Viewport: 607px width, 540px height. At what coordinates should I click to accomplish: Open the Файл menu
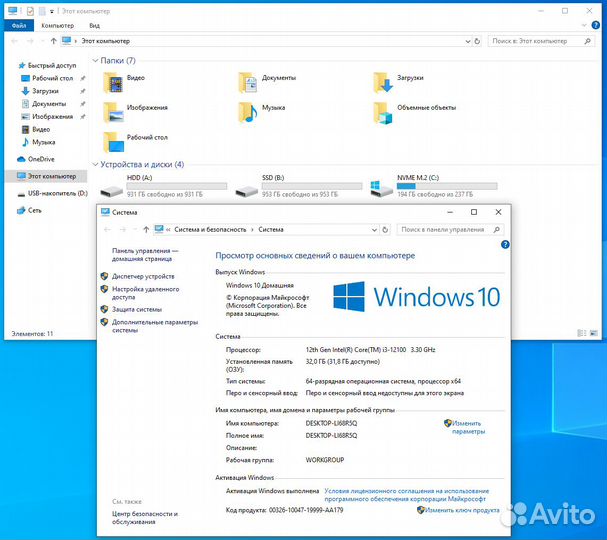[x=19, y=25]
